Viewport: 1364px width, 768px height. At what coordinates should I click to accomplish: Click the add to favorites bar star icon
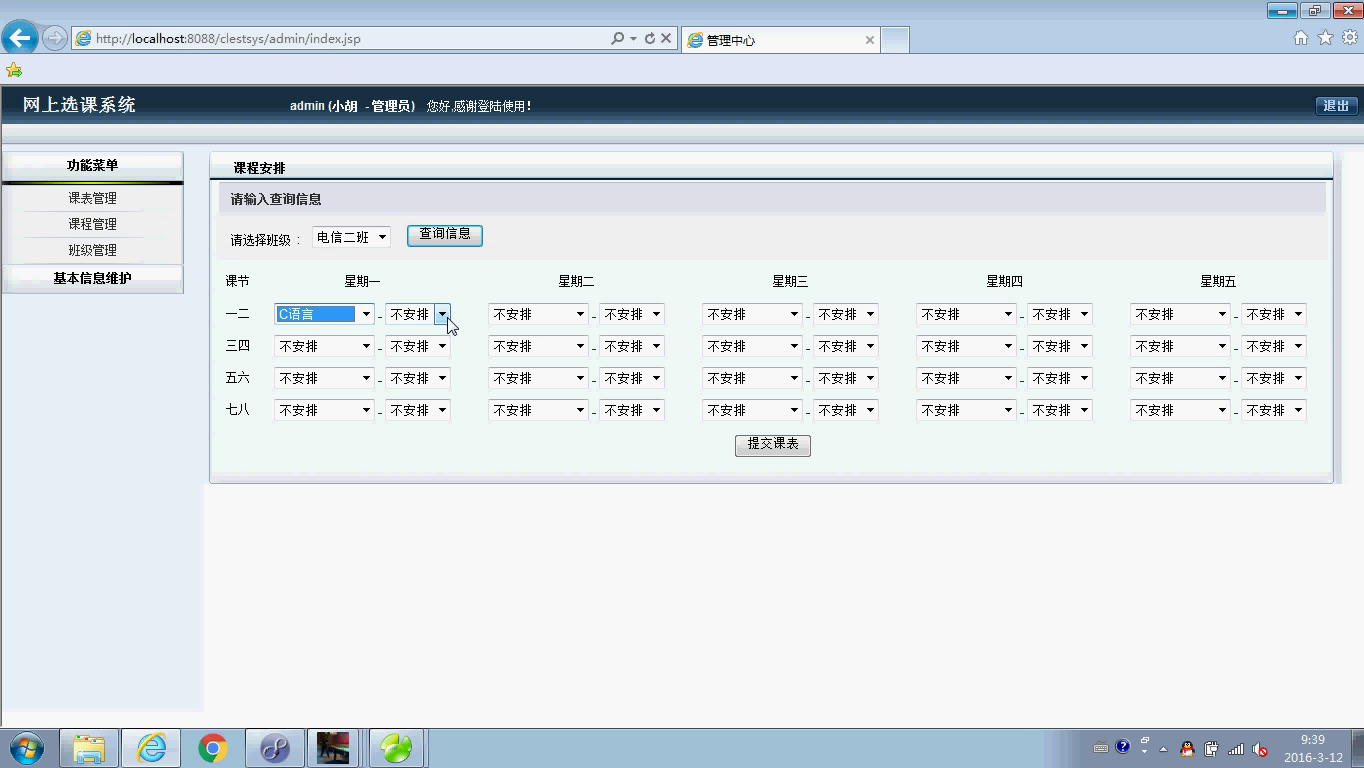pyautogui.click(x=13, y=70)
